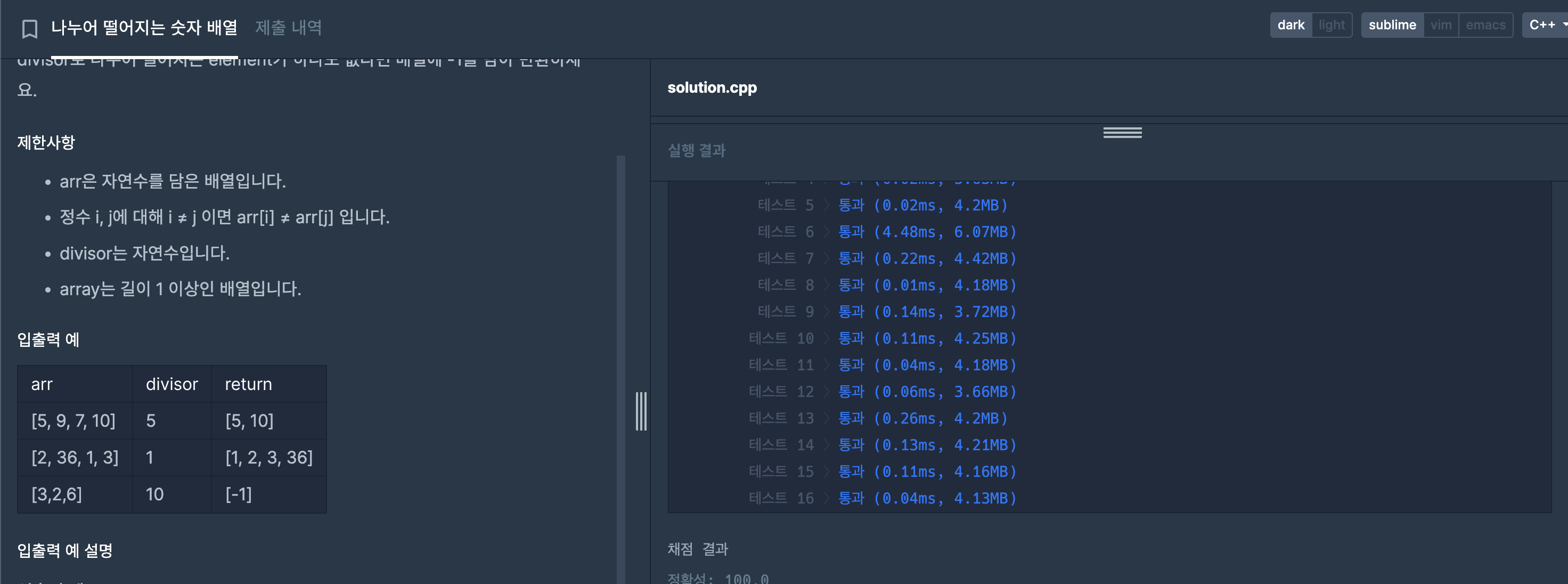Image resolution: width=1568 pixels, height=584 pixels.
Task: Grab the horizontal editor/result resize handle
Action: pyautogui.click(x=1122, y=133)
